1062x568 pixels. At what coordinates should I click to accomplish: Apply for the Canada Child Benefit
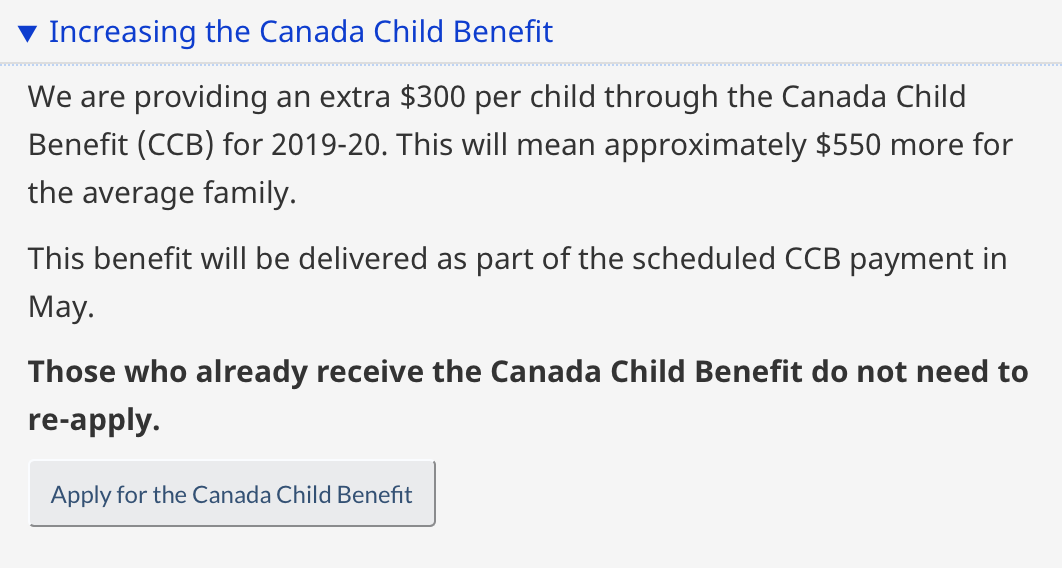tap(232, 494)
